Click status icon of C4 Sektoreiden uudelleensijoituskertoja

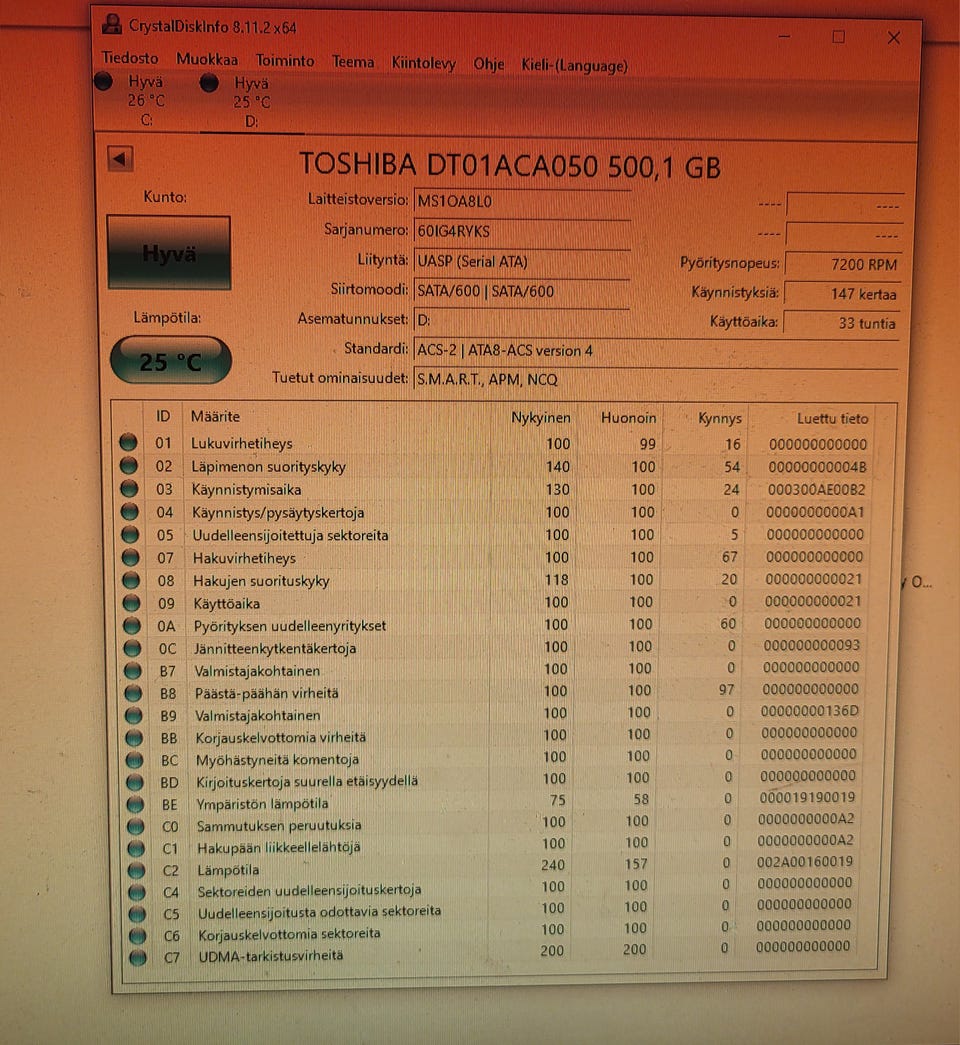tap(137, 892)
